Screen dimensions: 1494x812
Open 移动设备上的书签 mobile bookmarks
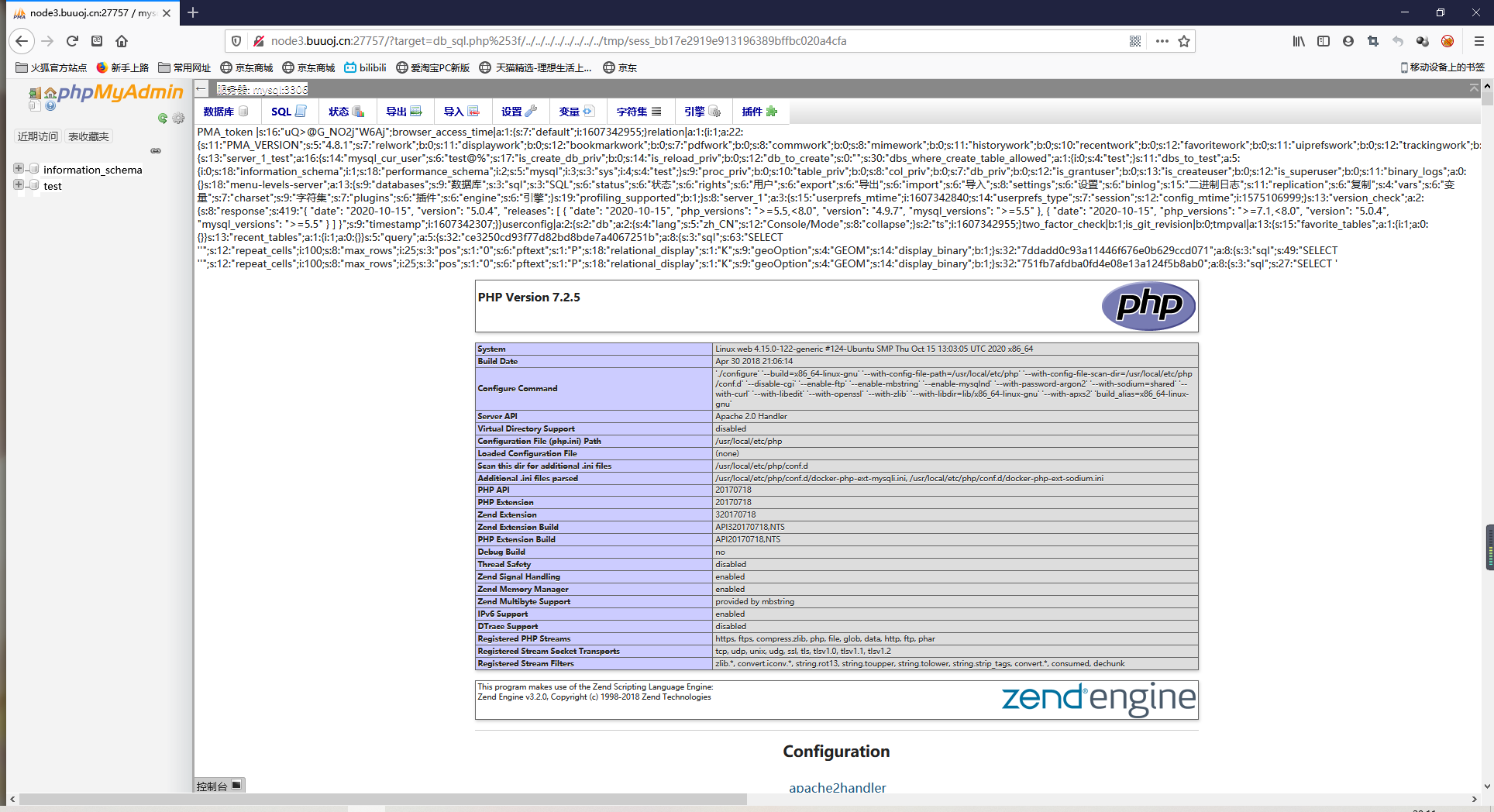[1443, 67]
